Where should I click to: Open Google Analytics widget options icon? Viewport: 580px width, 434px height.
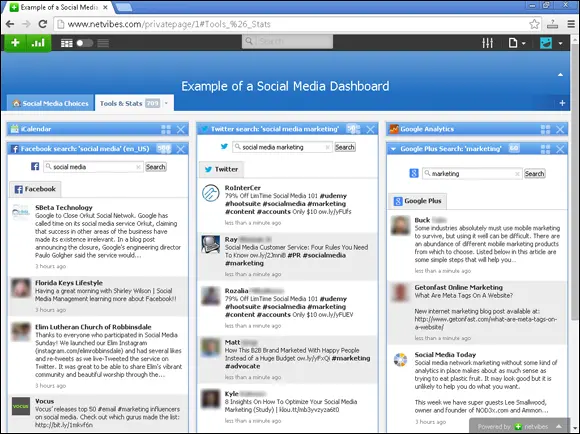click(x=545, y=129)
